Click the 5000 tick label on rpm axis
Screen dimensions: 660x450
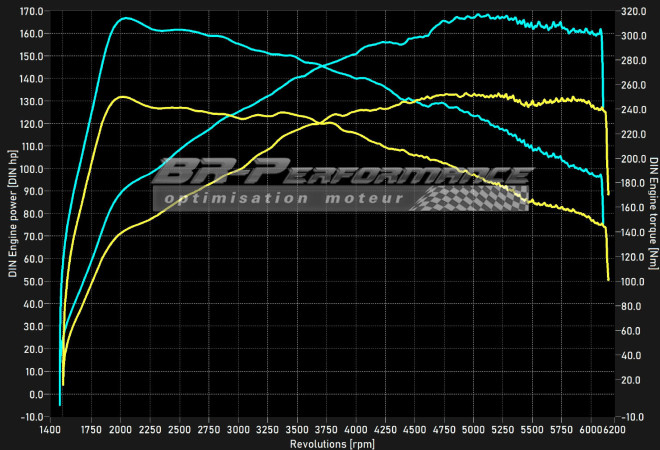474,428
